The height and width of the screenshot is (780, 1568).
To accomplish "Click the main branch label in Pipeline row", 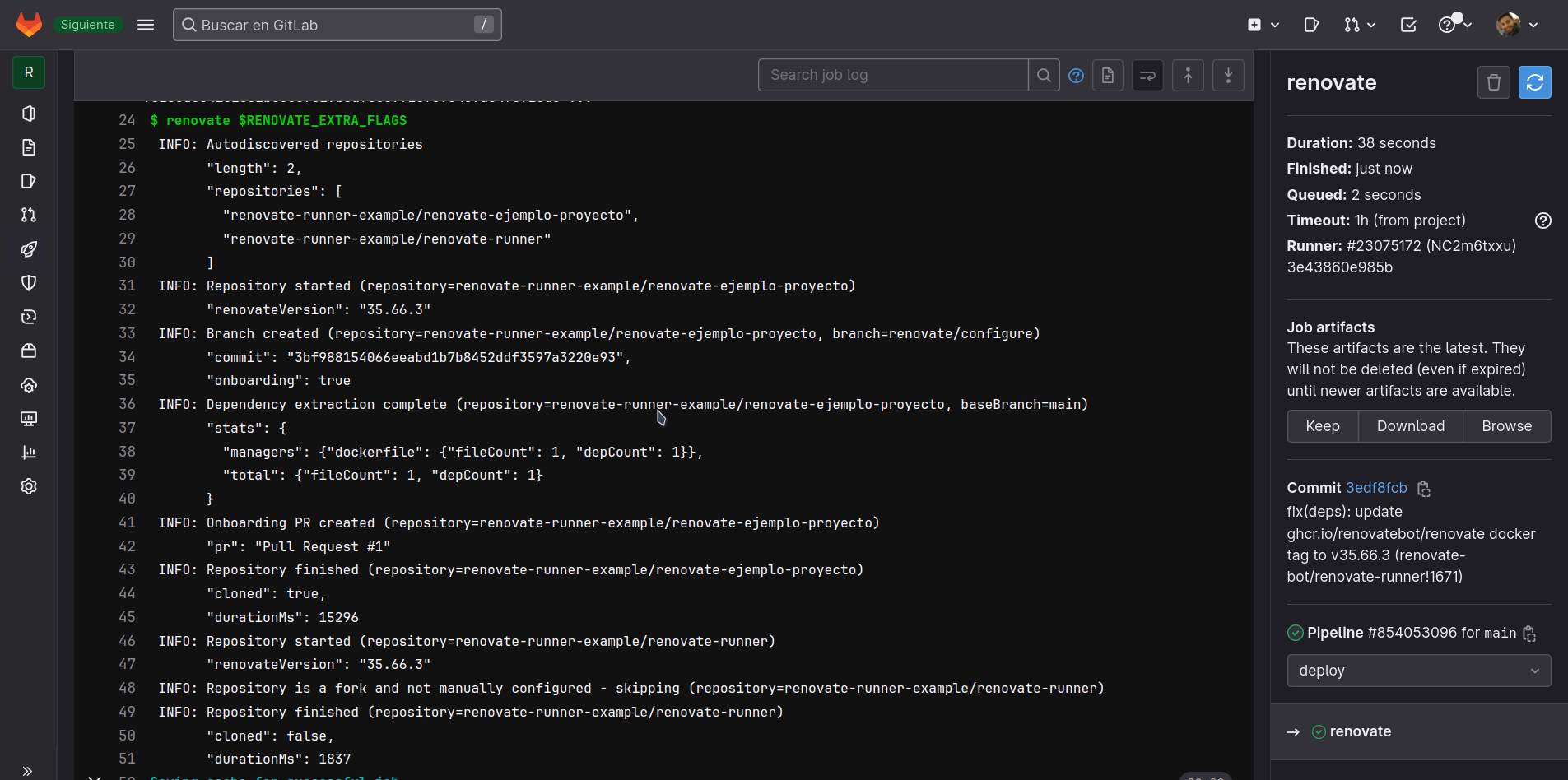I will click(1500, 633).
